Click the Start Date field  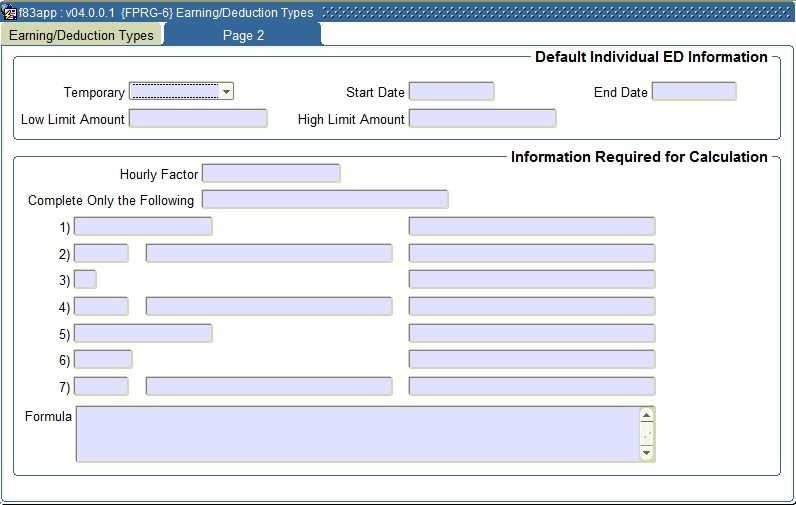point(451,92)
